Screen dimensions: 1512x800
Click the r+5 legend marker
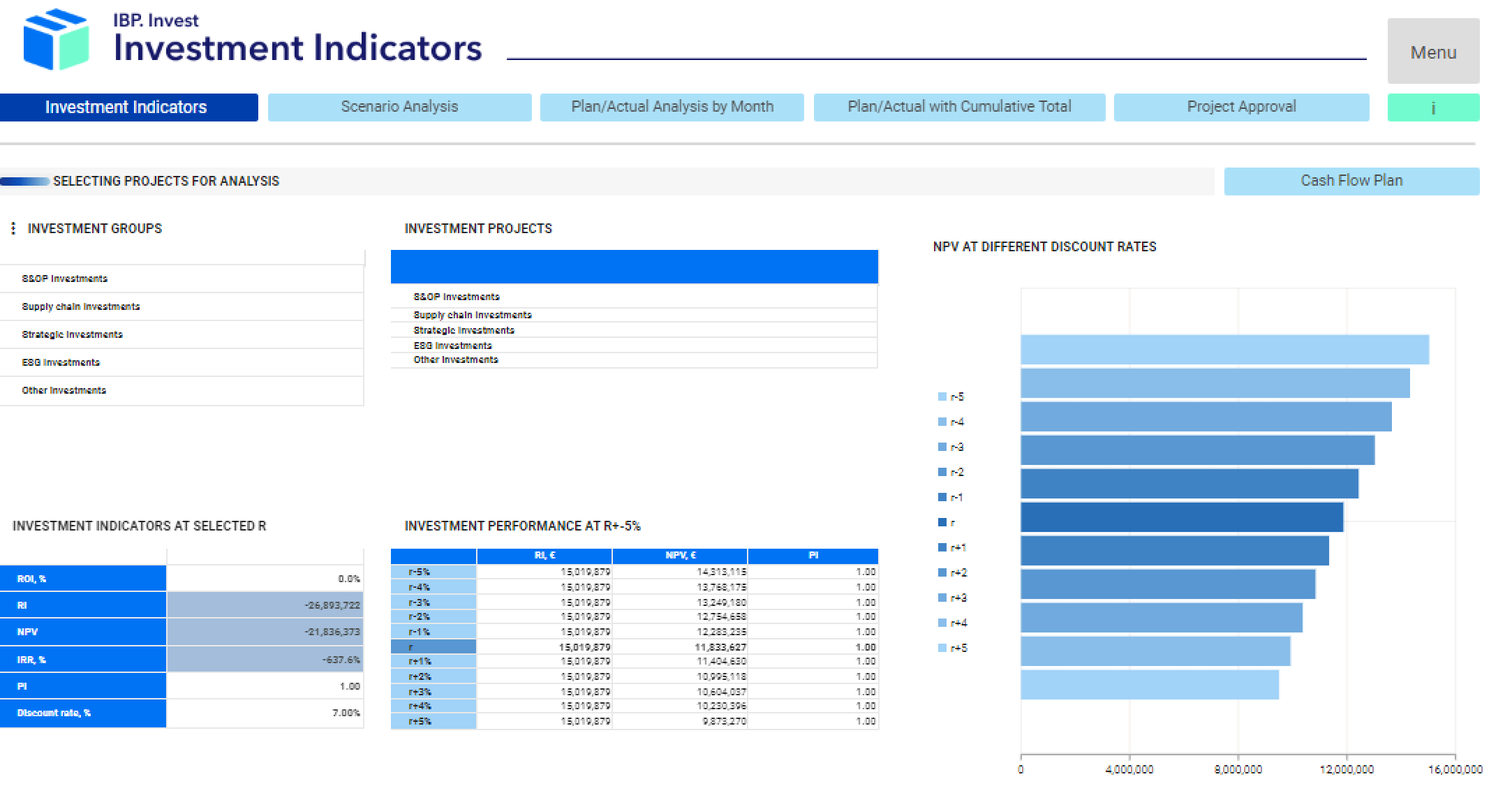pyautogui.click(x=942, y=649)
